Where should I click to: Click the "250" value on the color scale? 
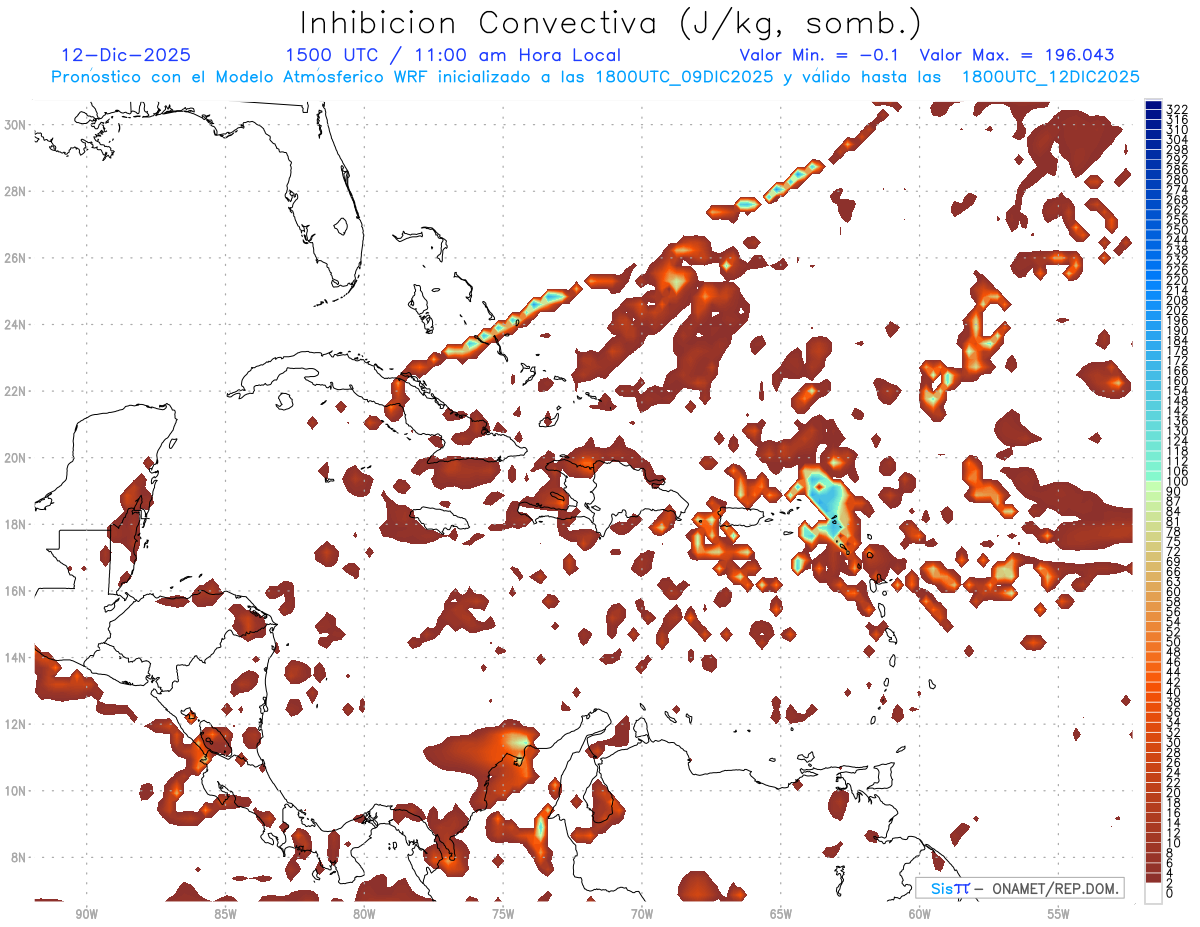1176,230
